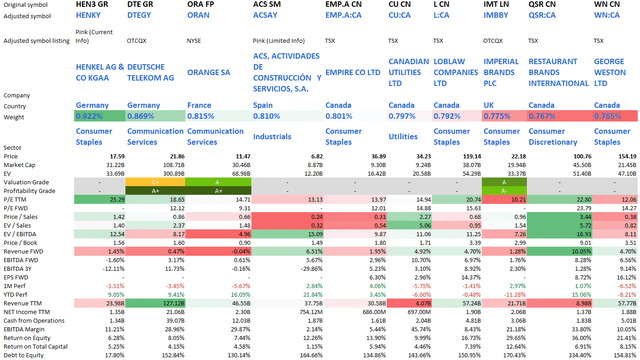Screen dimensions: 640x360
Task: Click the Empire Co Ltd company name
Action: click(353, 72)
